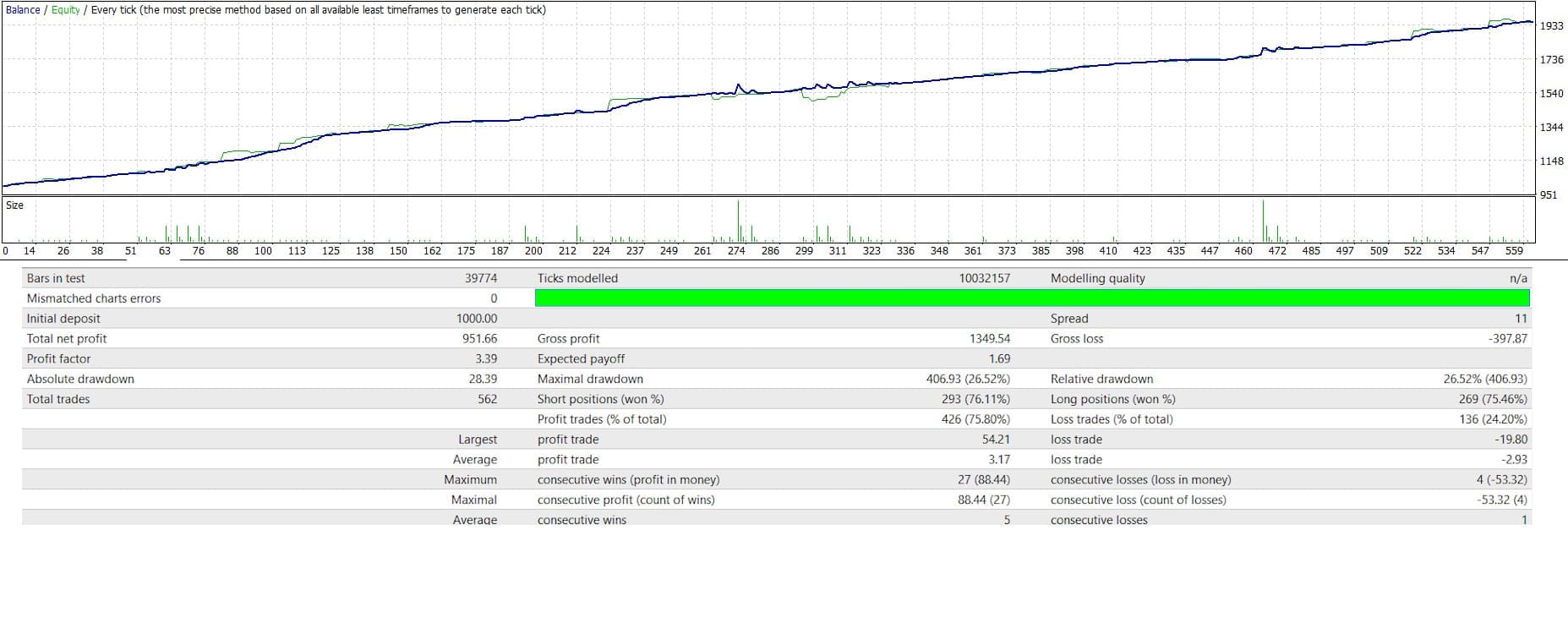Click the Ticks modelled value 10032157
Image resolution: width=1568 pixels, height=634 pixels.
[x=984, y=278]
